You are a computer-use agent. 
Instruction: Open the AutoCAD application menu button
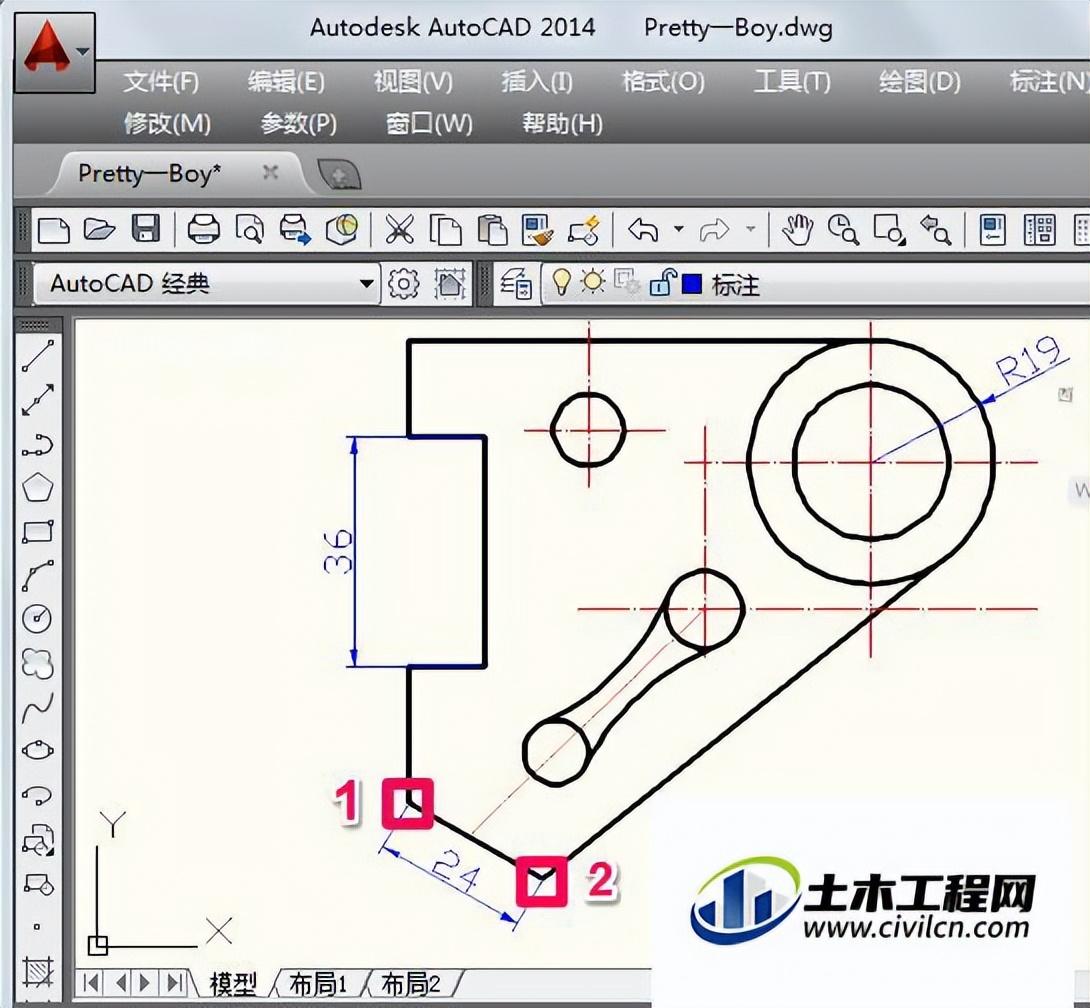tap(55, 52)
